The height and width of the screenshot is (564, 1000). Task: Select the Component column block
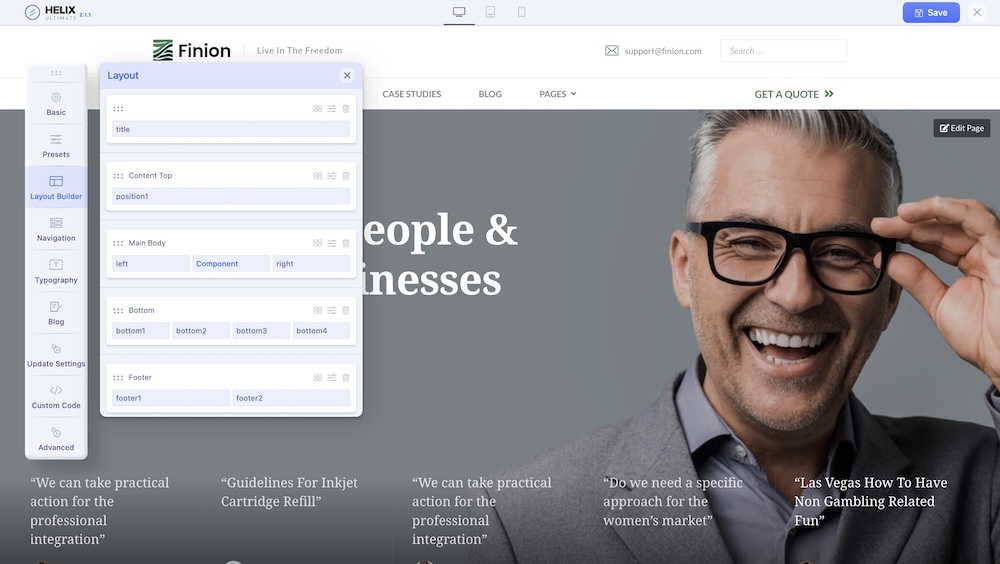click(x=231, y=263)
